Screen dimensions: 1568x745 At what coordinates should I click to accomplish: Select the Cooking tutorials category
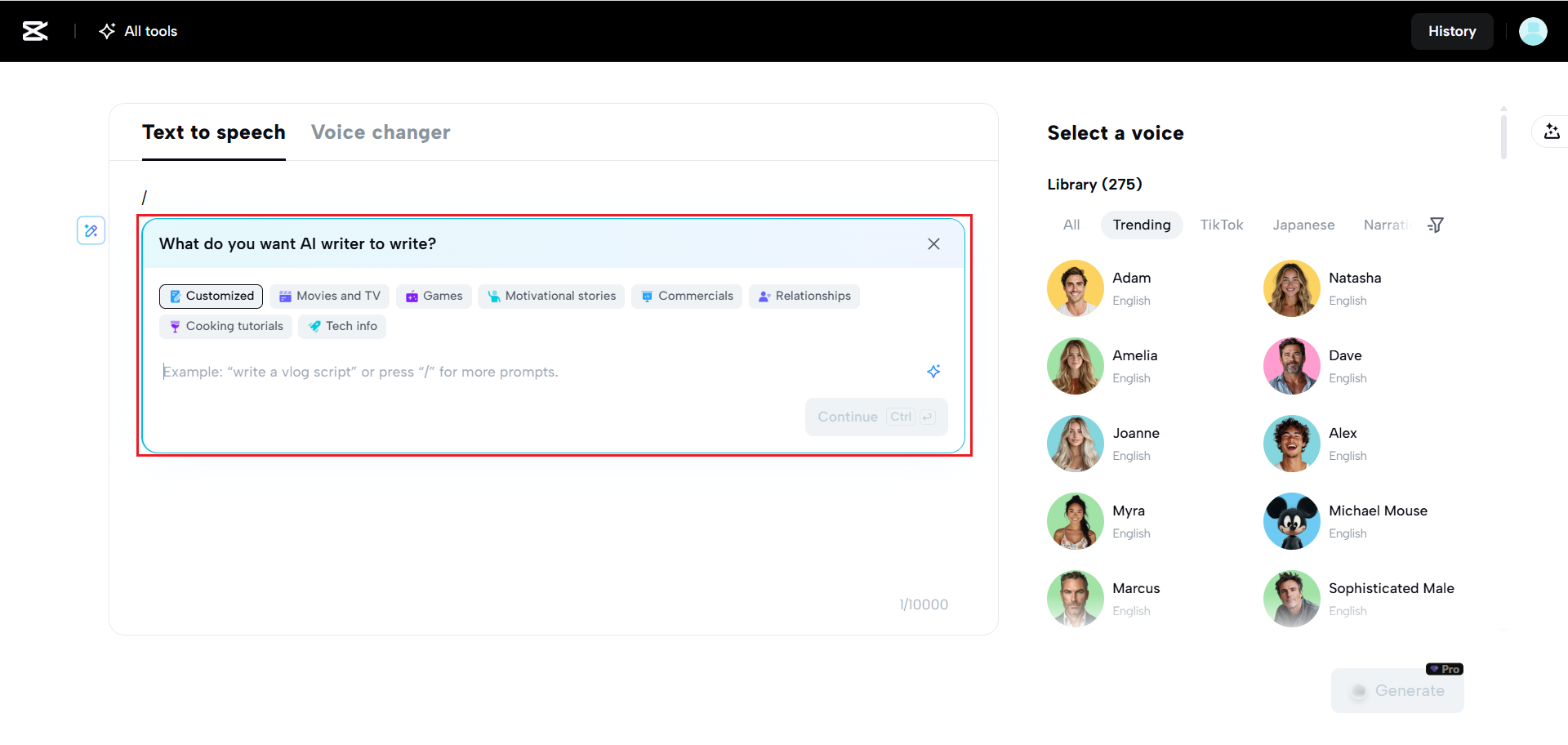click(225, 326)
